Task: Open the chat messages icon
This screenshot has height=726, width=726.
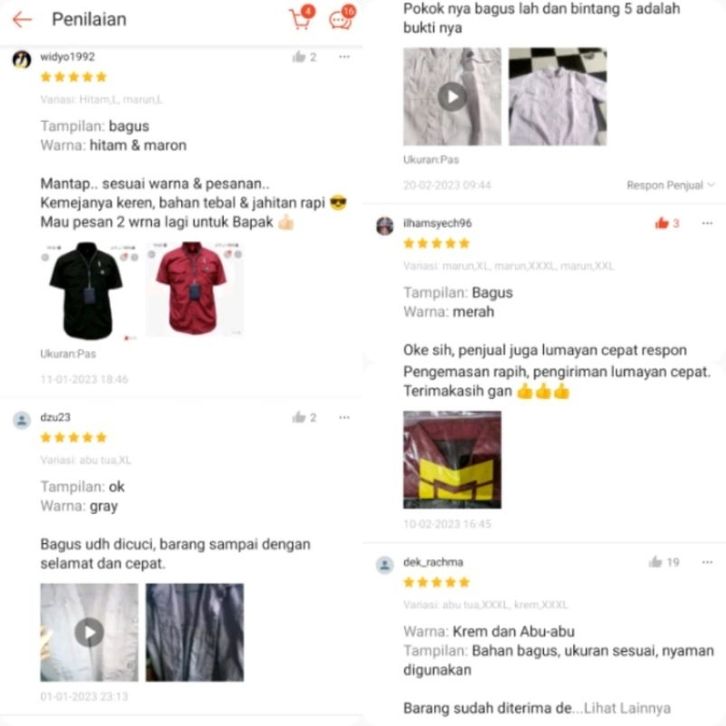Action: [342, 18]
